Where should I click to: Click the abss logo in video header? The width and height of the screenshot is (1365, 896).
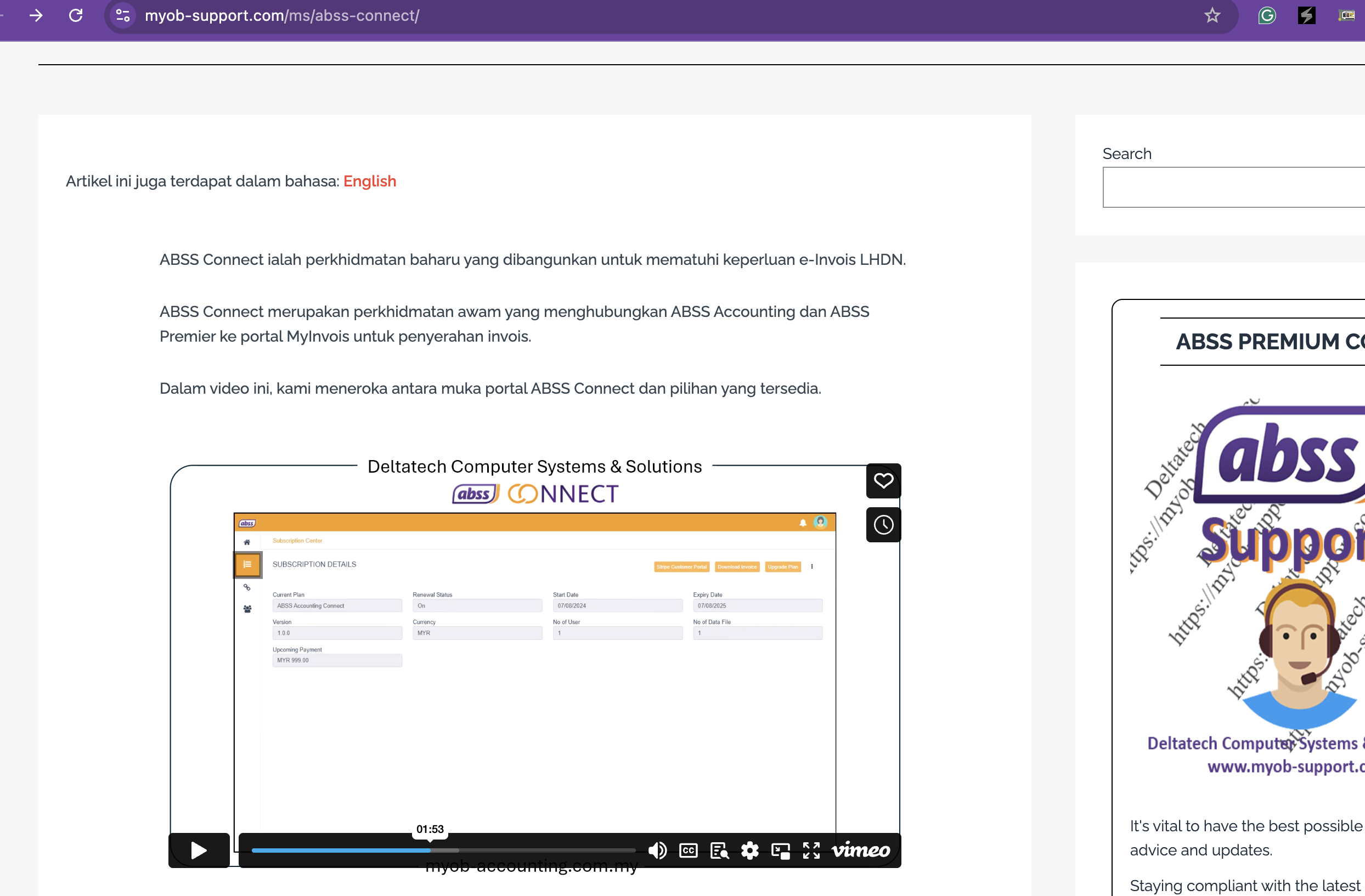(x=247, y=523)
